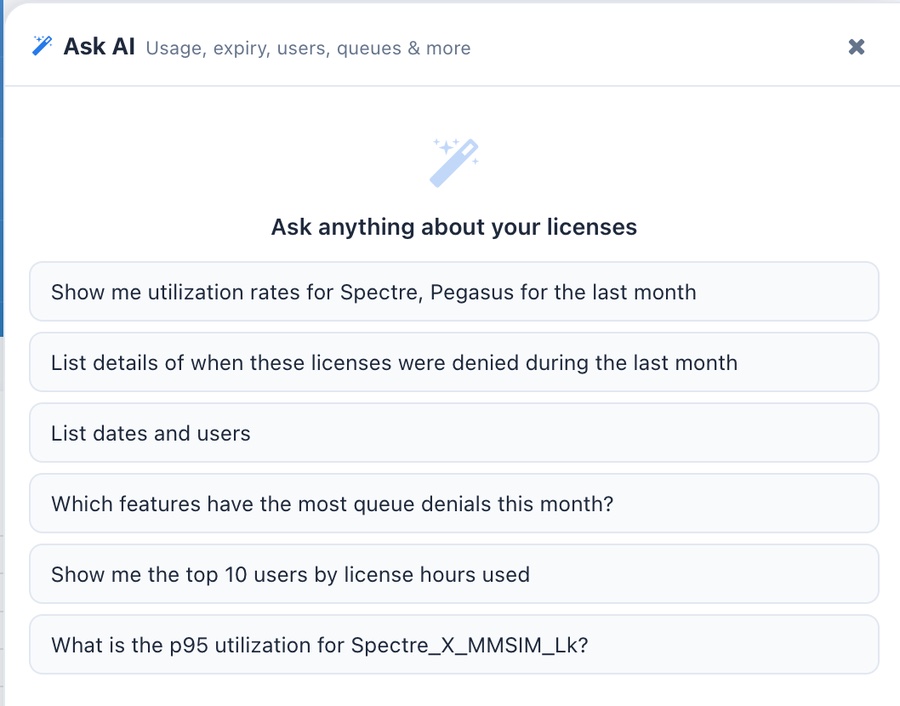Viewport: 900px width, 706px height.
Task: Ask which features have most queue denials
Action: 454,503
